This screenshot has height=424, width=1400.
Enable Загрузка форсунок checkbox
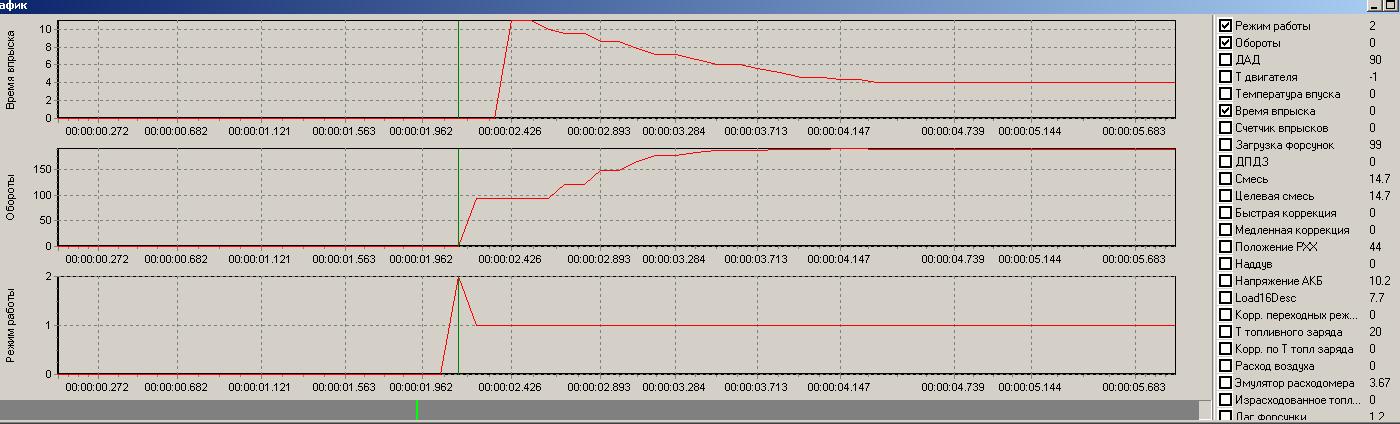[1226, 145]
